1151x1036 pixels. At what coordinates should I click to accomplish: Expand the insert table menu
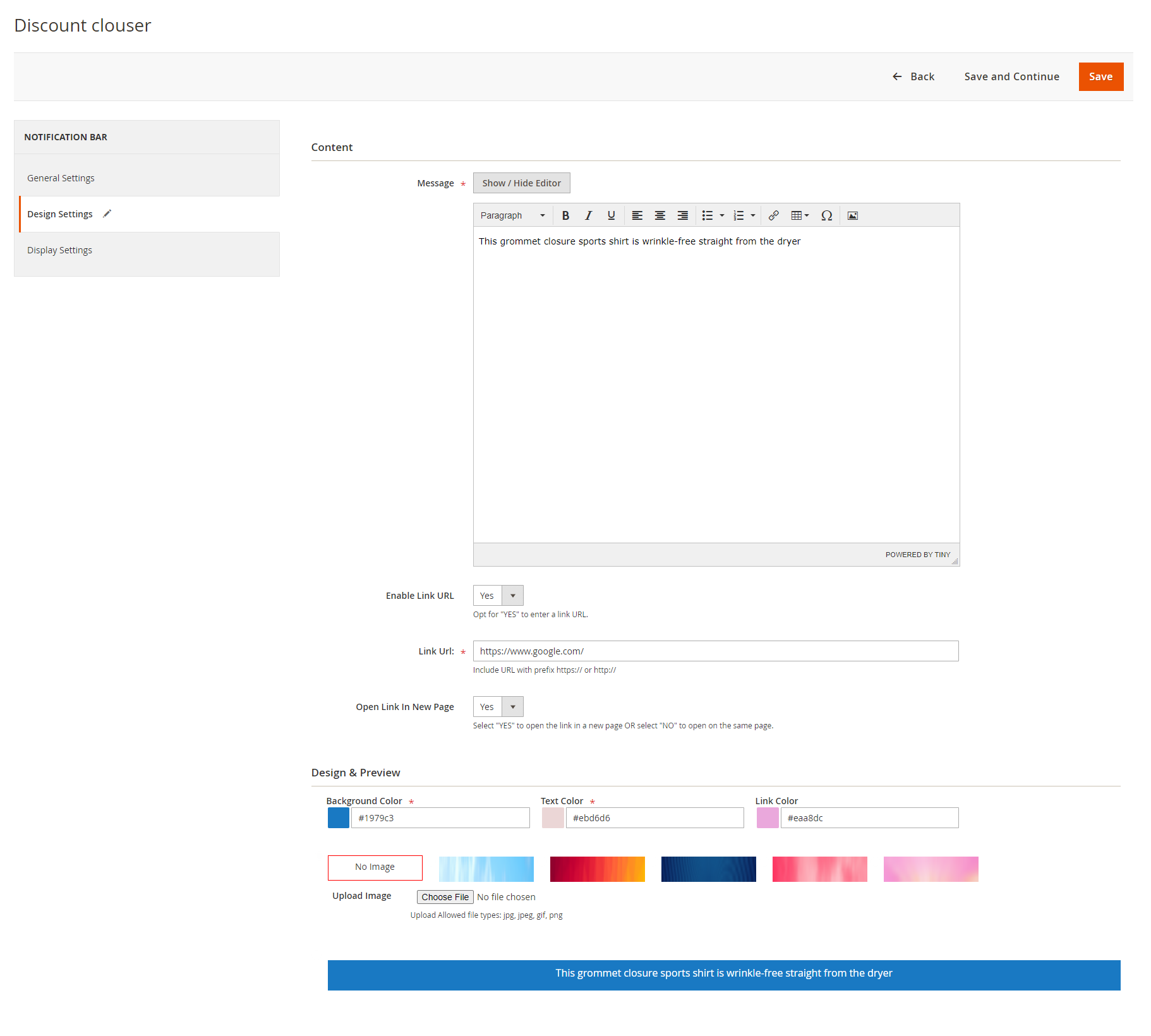[x=800, y=215]
